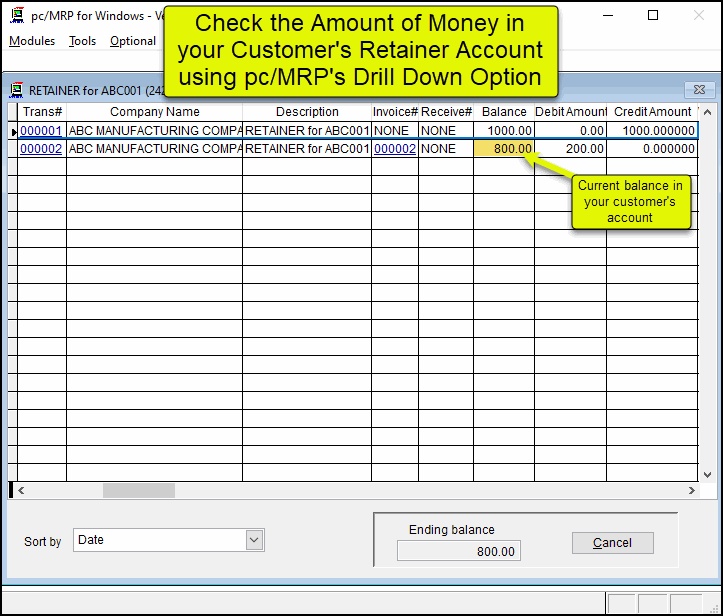This screenshot has height=616, width=723.
Task: Open transaction link 000002 in Trans# column
Action: 41,148
